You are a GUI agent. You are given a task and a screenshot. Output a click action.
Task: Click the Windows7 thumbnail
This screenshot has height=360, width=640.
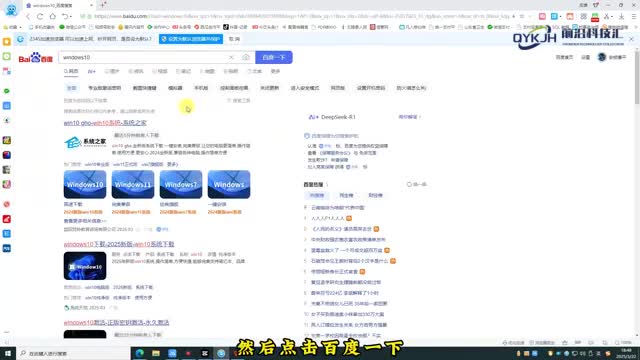(x=181, y=184)
